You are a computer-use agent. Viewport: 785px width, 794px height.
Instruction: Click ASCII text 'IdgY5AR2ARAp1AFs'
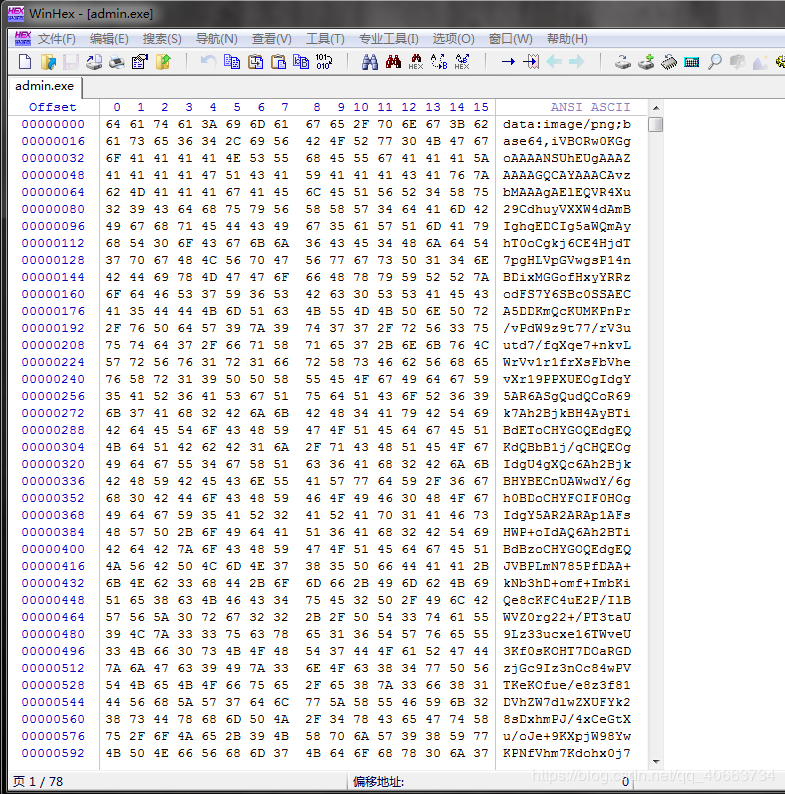tap(567, 515)
